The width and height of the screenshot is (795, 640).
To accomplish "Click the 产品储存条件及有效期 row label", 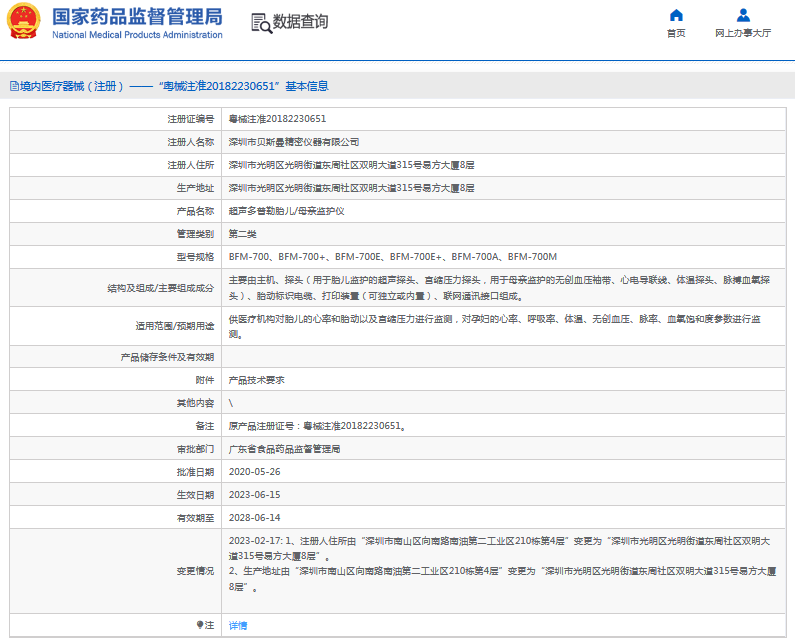I will 167,357.
